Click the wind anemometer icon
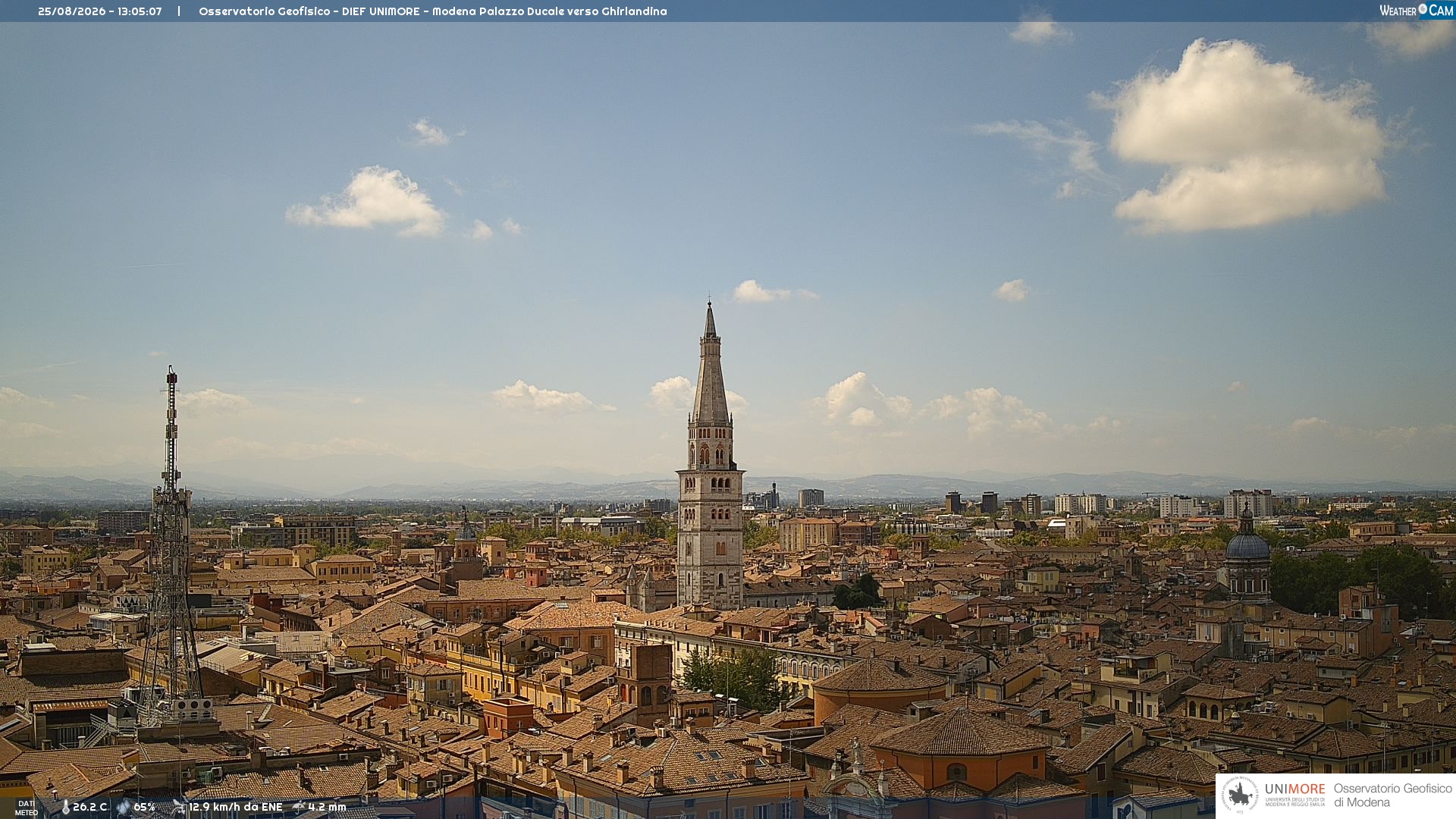The width and height of the screenshot is (1456, 819). pyautogui.click(x=179, y=807)
